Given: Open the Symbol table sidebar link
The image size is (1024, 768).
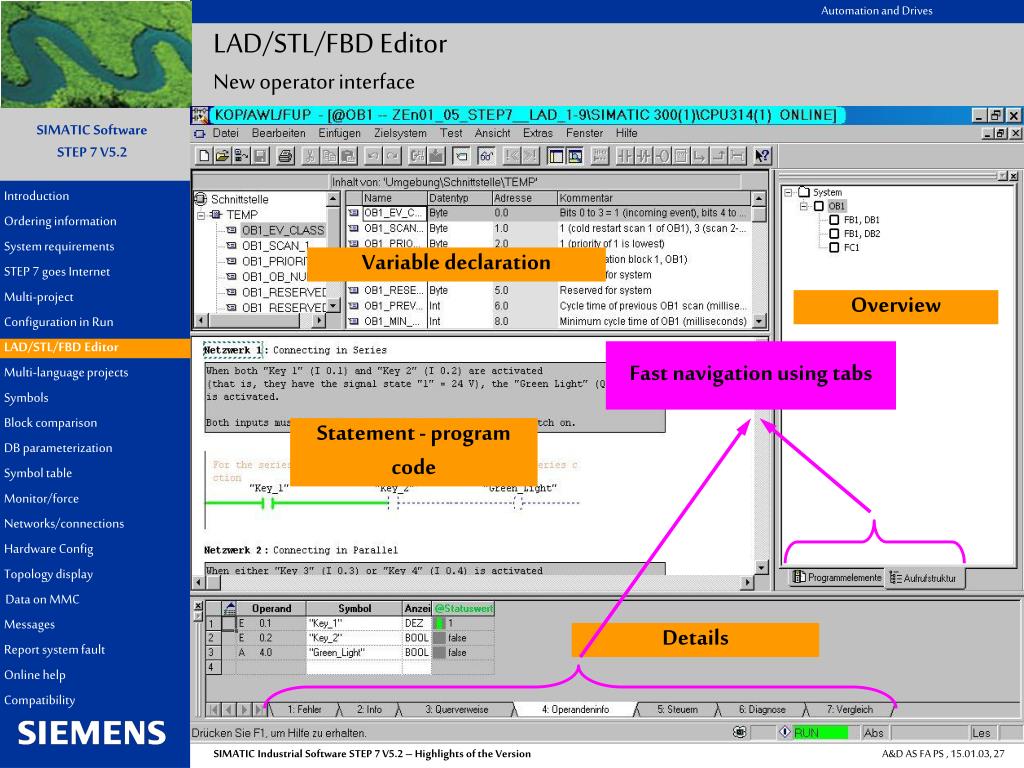Looking at the screenshot, I should pyautogui.click(x=38, y=473).
